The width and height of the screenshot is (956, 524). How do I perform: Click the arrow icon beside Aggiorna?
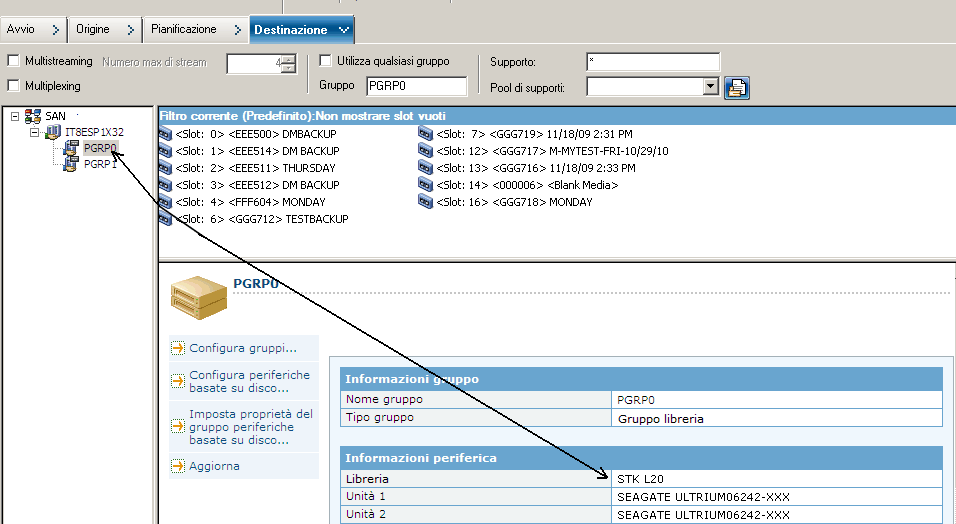pos(177,466)
